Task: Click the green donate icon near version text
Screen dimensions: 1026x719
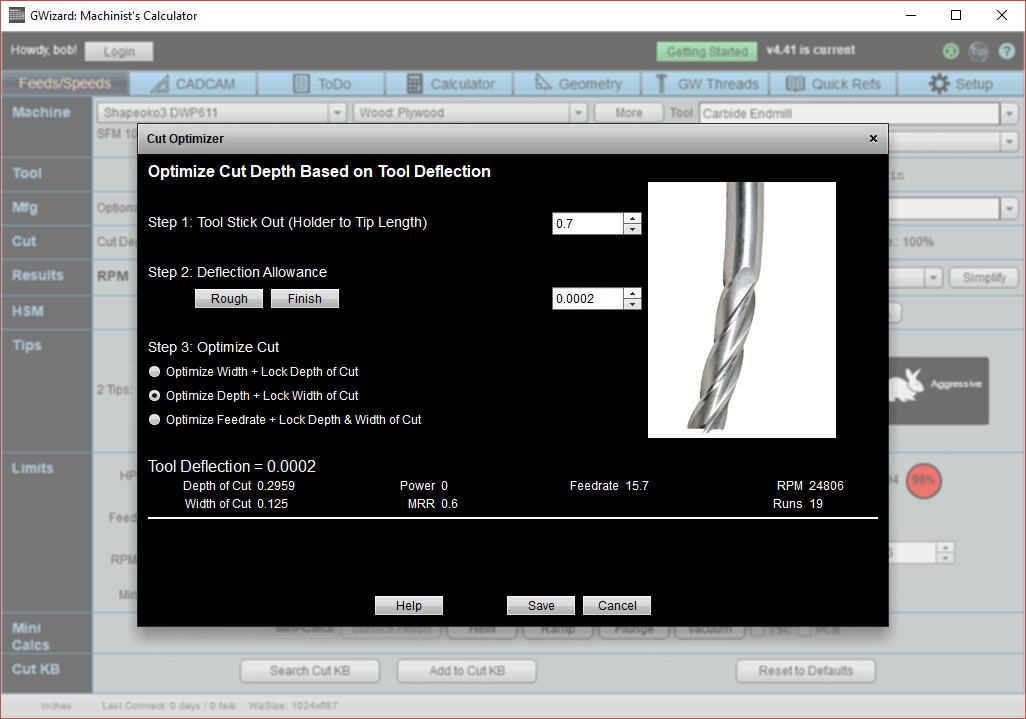Action: (x=949, y=50)
